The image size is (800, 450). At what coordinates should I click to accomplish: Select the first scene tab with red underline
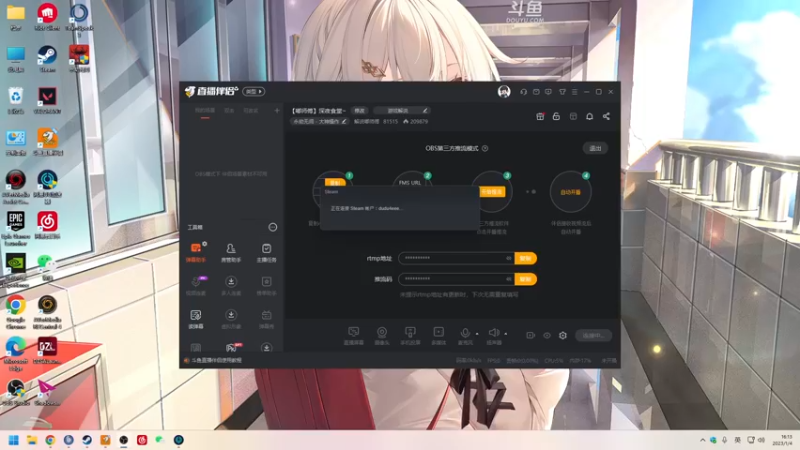coord(205,111)
